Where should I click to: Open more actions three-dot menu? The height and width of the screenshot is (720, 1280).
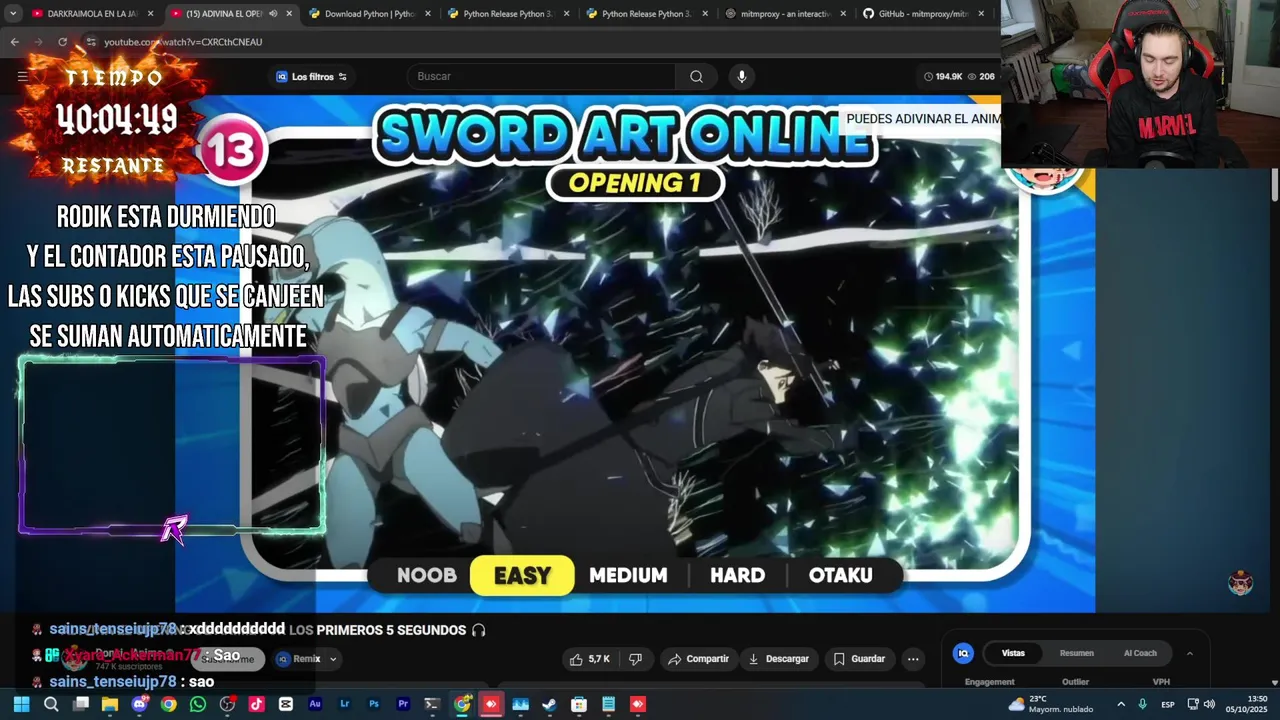coord(912,659)
